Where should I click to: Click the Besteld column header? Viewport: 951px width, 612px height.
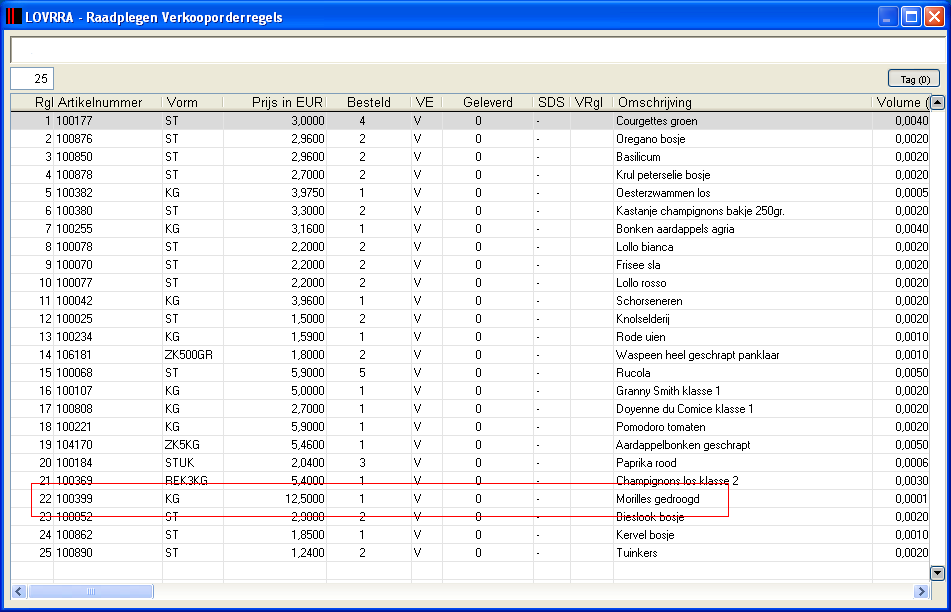(369, 103)
